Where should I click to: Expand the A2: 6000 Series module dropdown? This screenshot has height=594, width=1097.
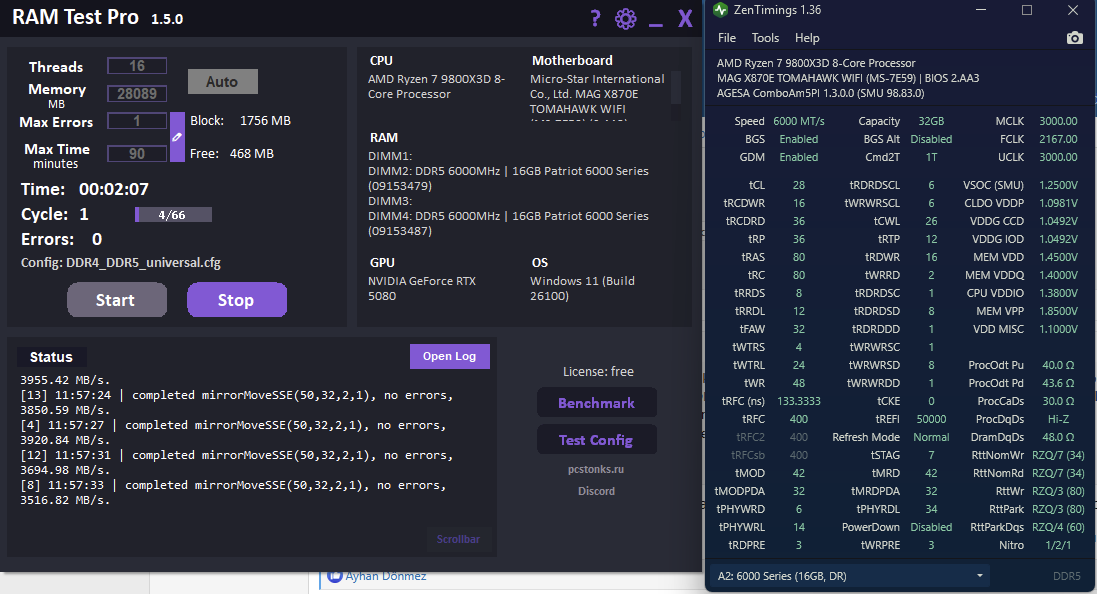(x=849, y=576)
